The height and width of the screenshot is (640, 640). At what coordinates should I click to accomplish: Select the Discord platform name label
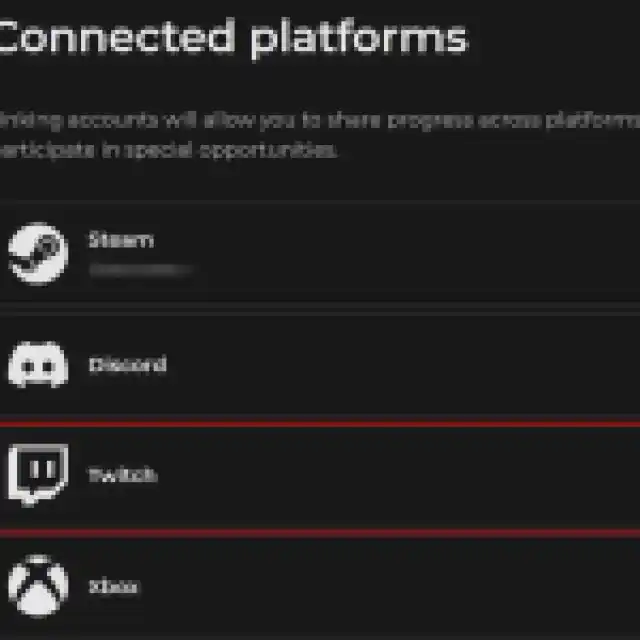(x=127, y=365)
